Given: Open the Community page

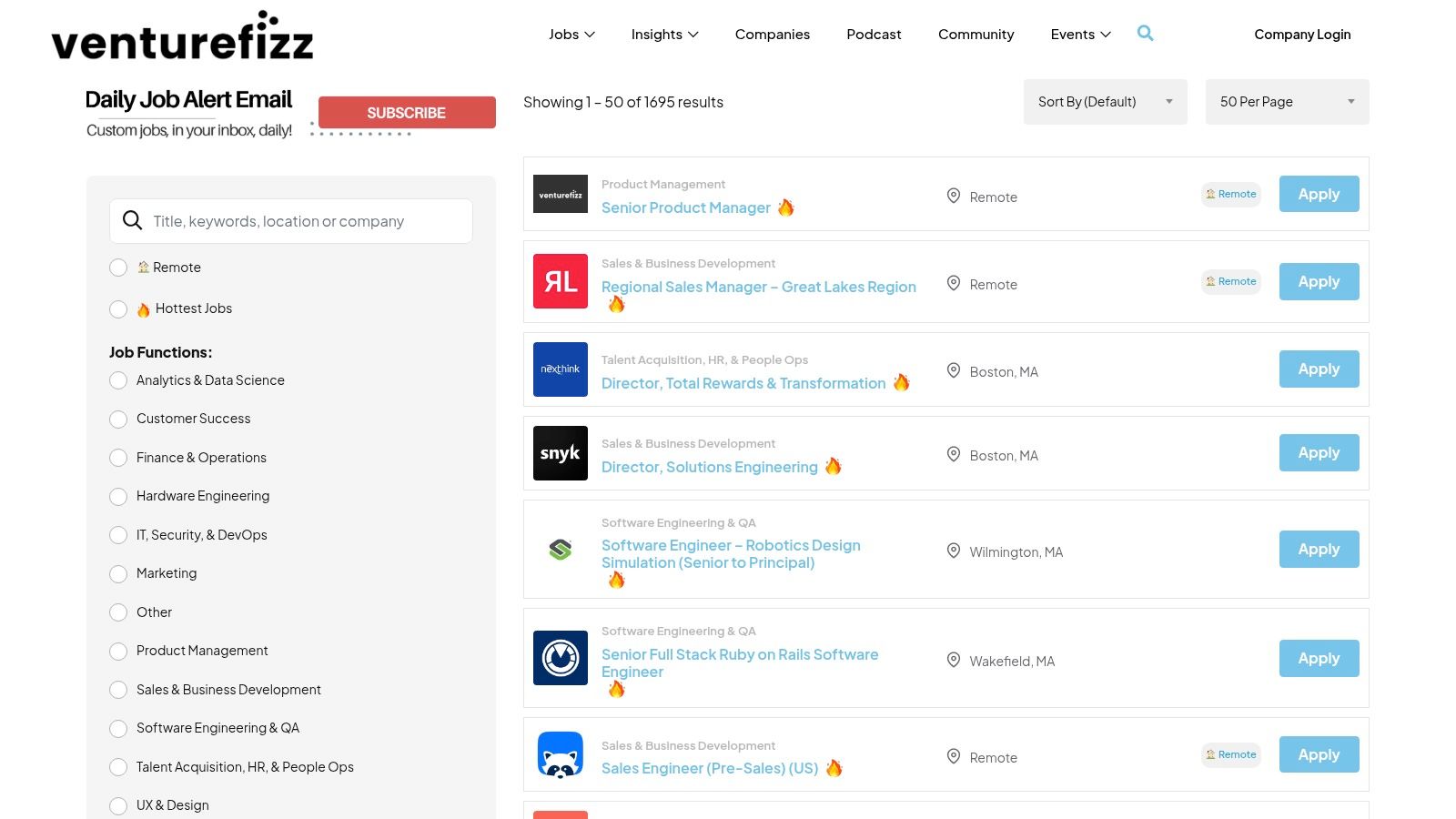Looking at the screenshot, I should tap(976, 35).
